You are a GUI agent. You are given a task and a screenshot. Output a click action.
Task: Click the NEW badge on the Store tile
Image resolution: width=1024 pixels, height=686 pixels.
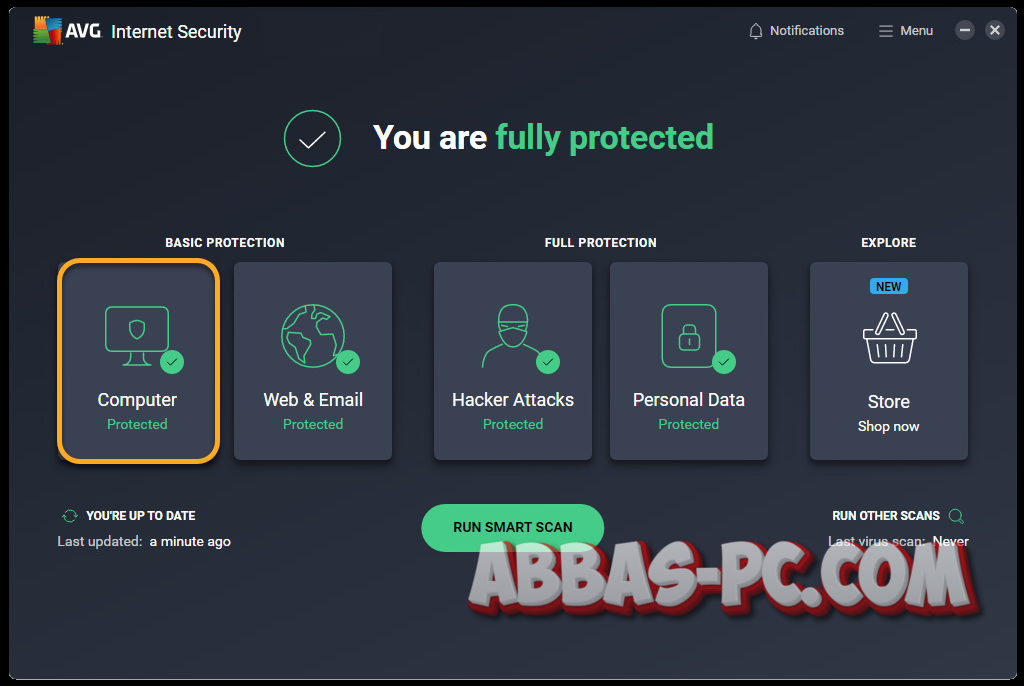889,286
